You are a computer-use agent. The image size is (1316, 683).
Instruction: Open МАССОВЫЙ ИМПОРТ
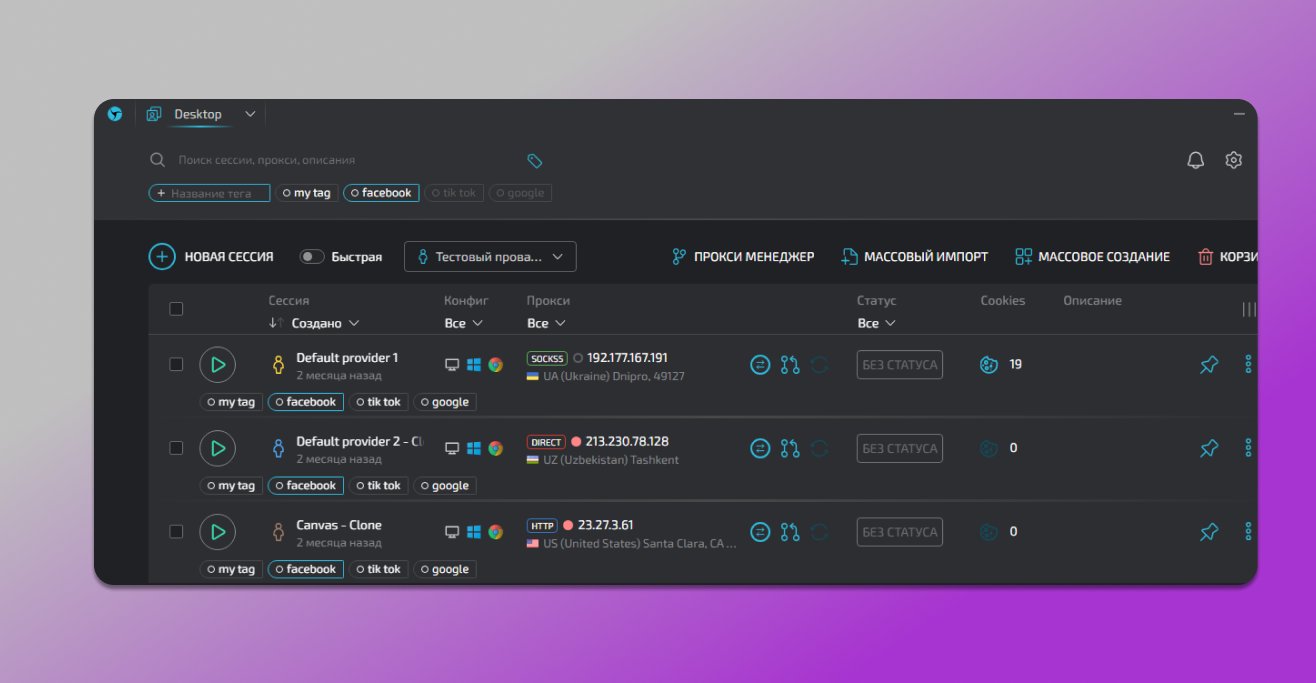pyautogui.click(x=914, y=257)
